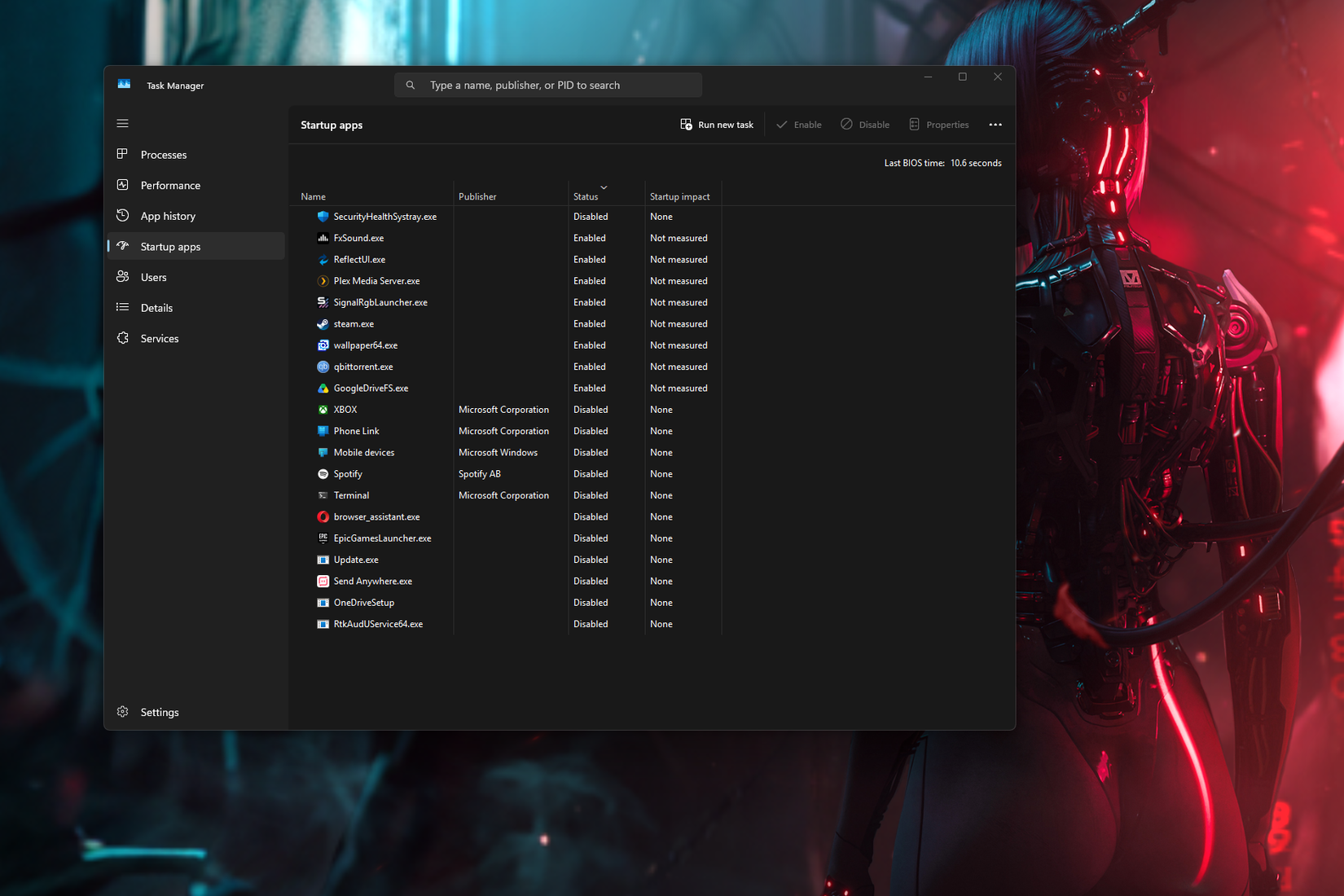
Task: Select the RtkAudUService64.exe row
Action: tap(507, 624)
